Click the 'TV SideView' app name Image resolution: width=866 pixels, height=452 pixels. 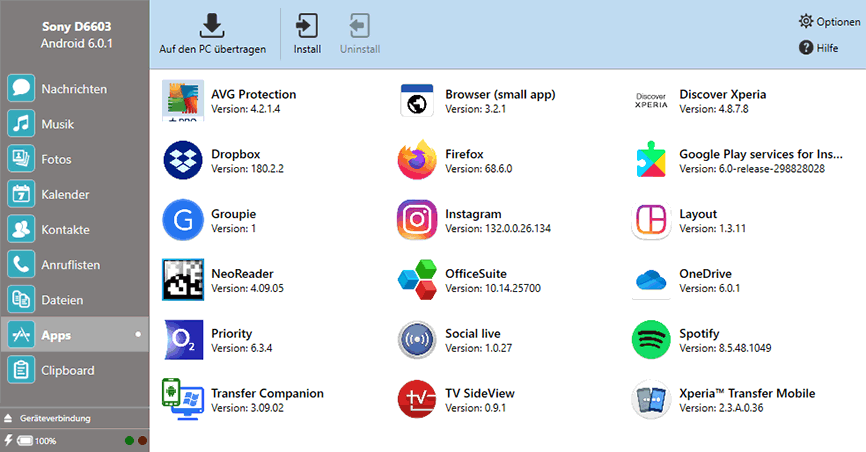(x=480, y=393)
